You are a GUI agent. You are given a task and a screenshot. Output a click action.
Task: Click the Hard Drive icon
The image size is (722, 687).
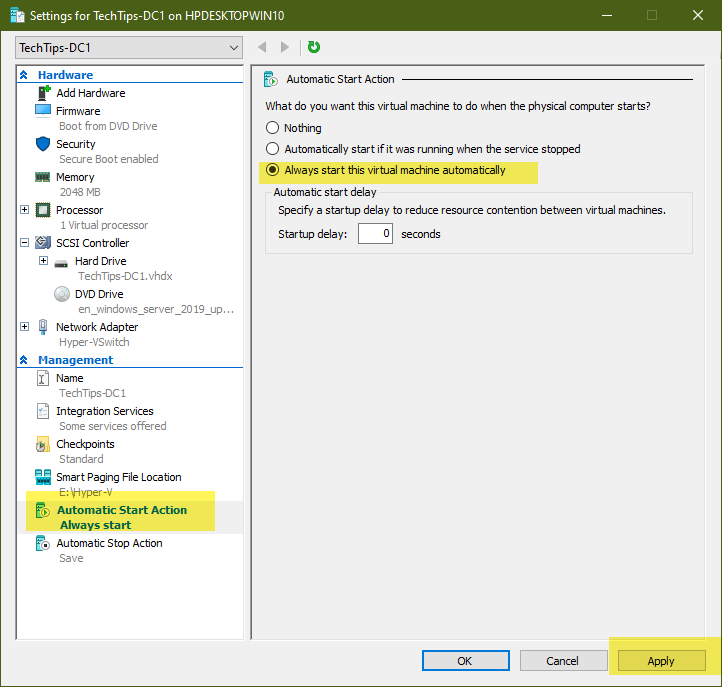point(61,263)
